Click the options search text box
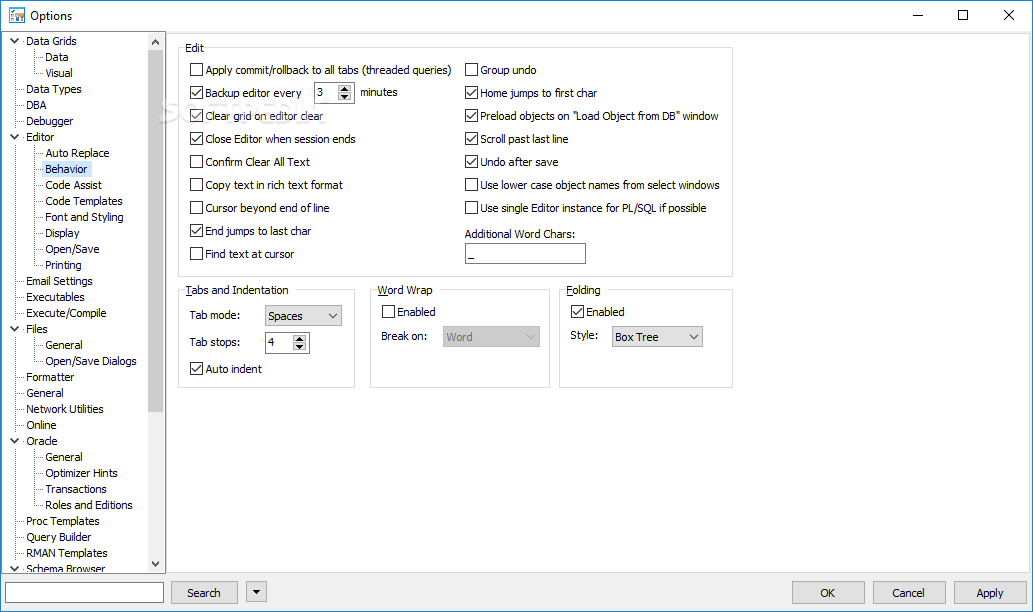Viewport: 1033px width, 612px height. [x=84, y=592]
